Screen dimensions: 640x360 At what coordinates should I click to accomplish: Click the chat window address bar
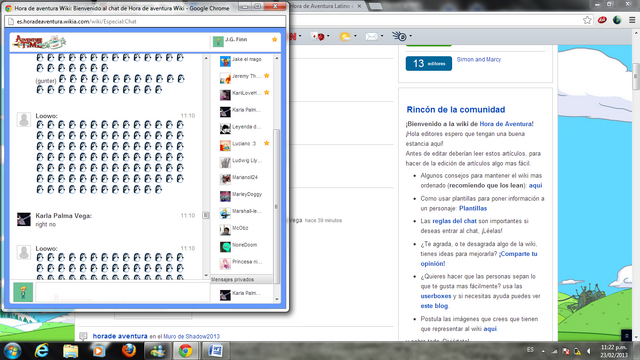[x=146, y=21]
